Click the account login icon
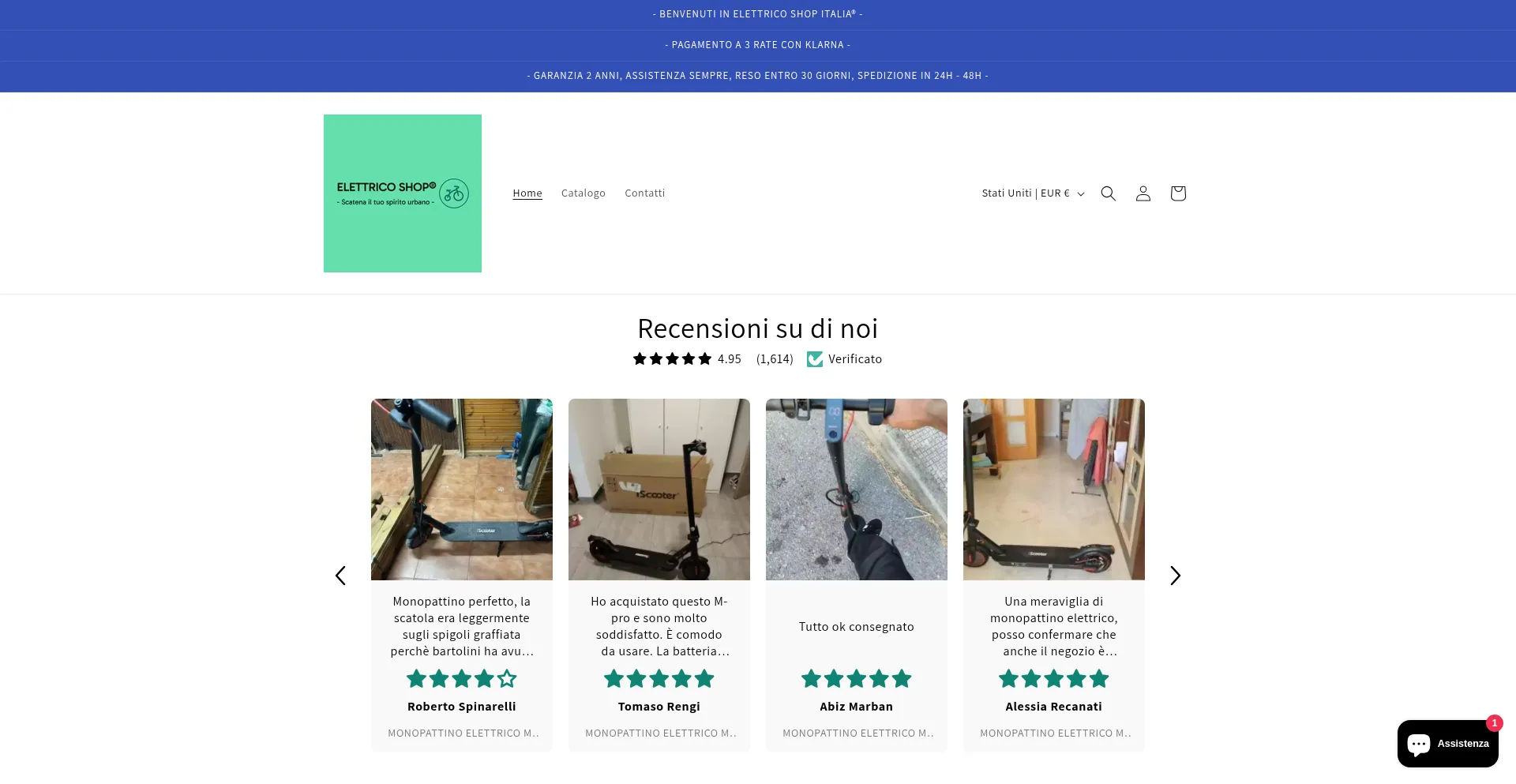The width and height of the screenshot is (1516, 784). [x=1143, y=193]
